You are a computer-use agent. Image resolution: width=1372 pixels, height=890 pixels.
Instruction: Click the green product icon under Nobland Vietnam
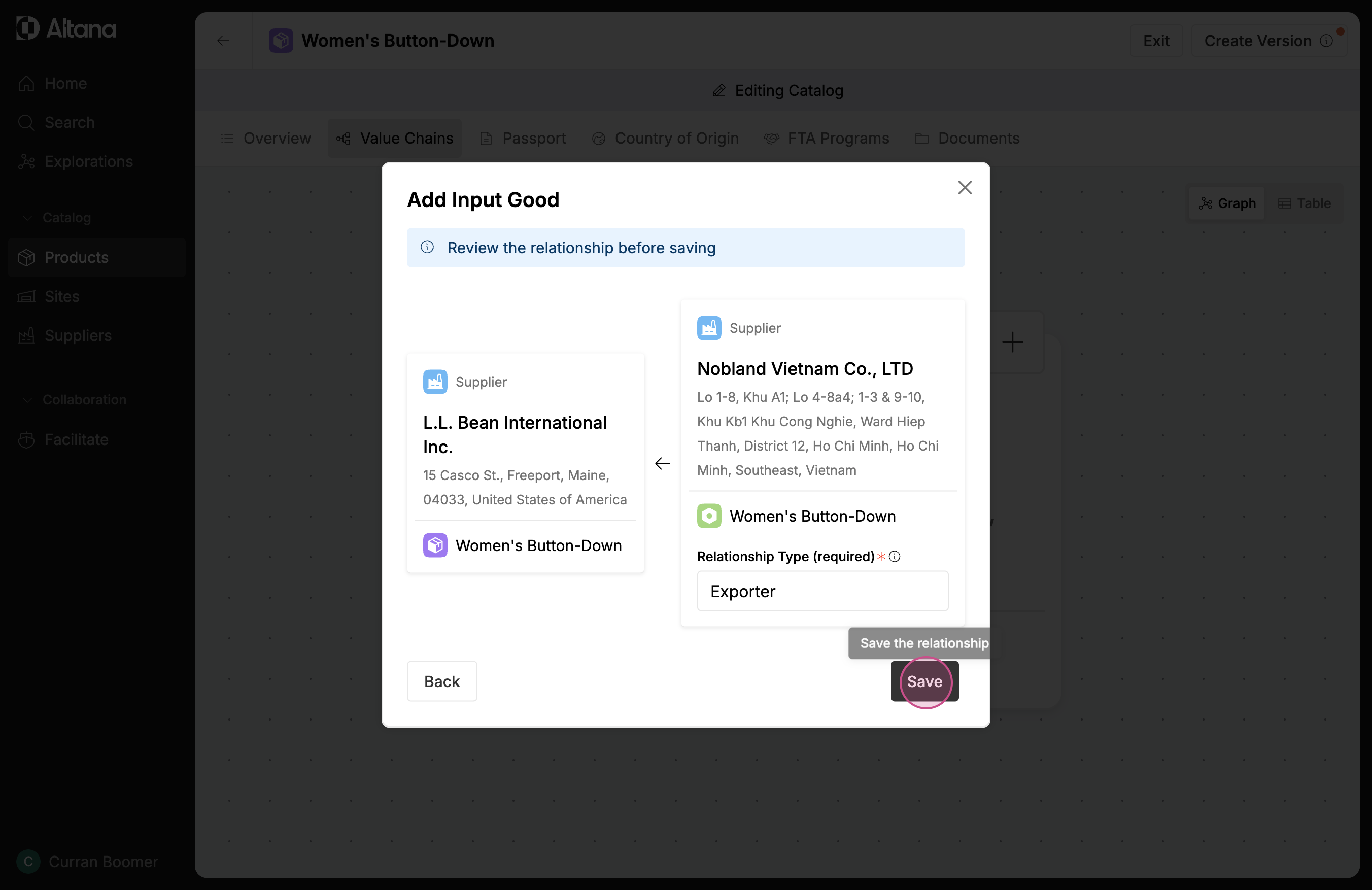click(708, 516)
